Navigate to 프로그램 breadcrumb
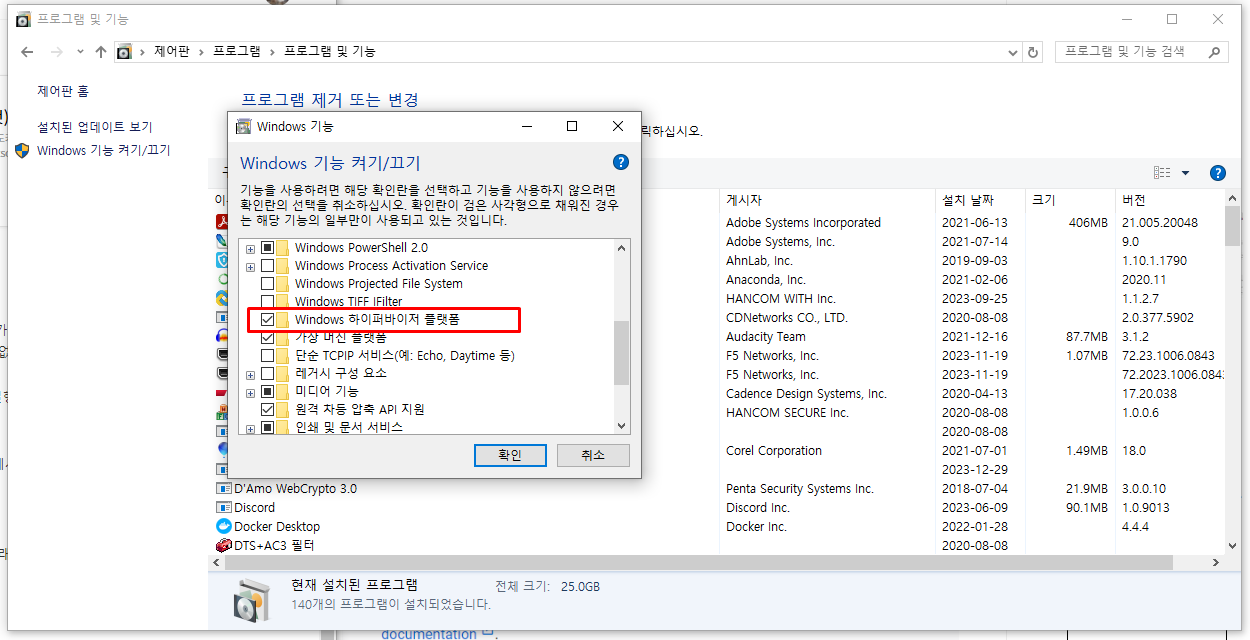 pyautogui.click(x=237, y=51)
